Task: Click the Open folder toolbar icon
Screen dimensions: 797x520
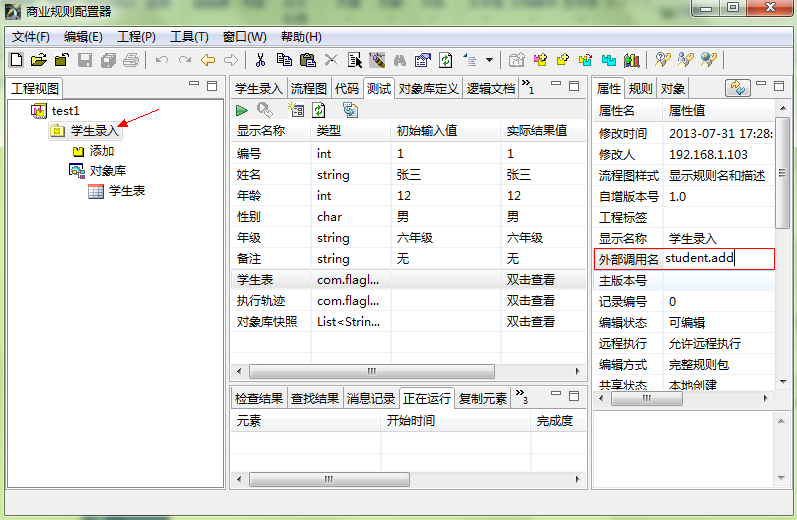Action: [39, 60]
